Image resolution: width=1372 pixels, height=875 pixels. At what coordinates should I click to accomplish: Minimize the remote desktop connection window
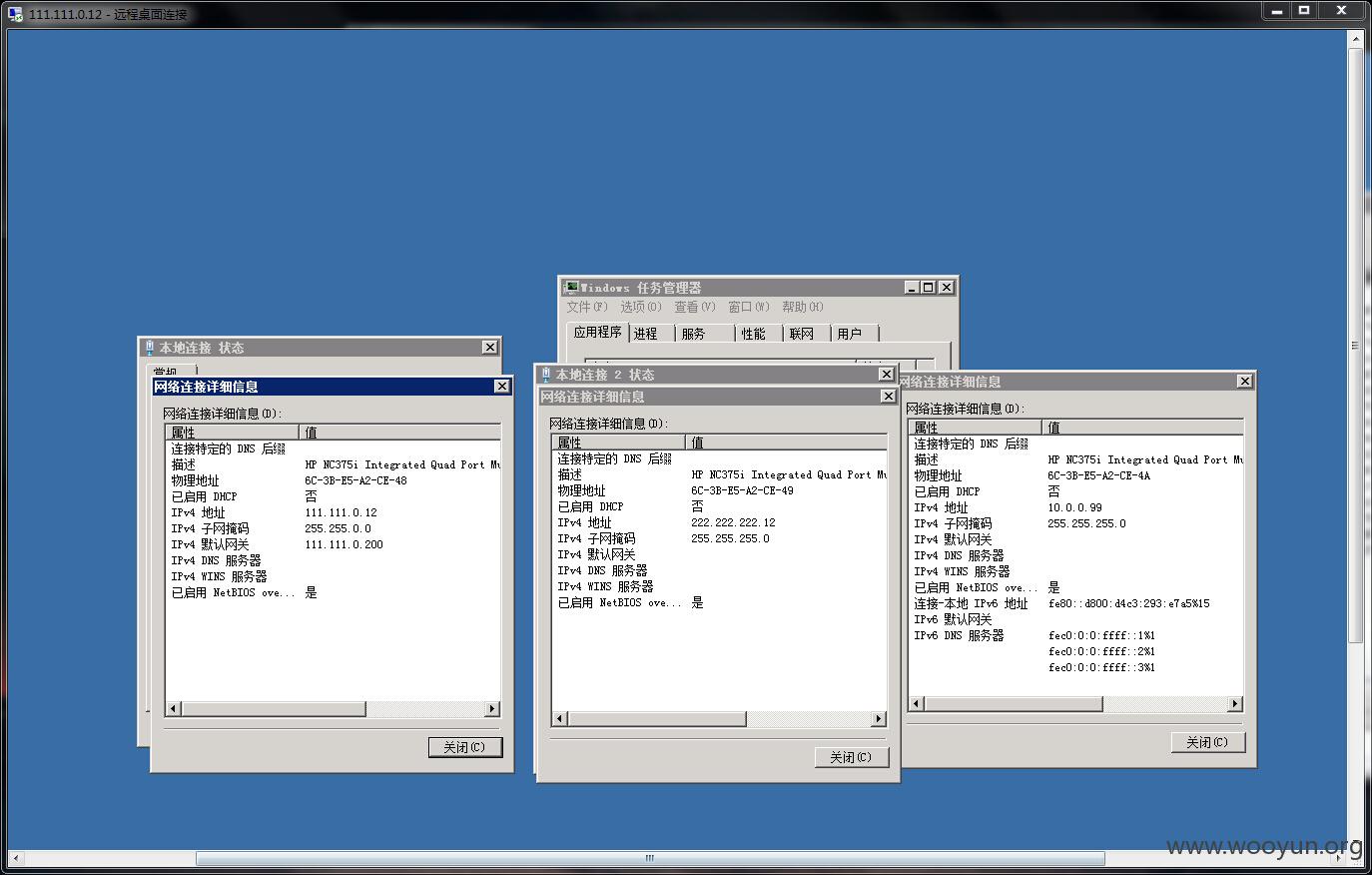point(1277,10)
